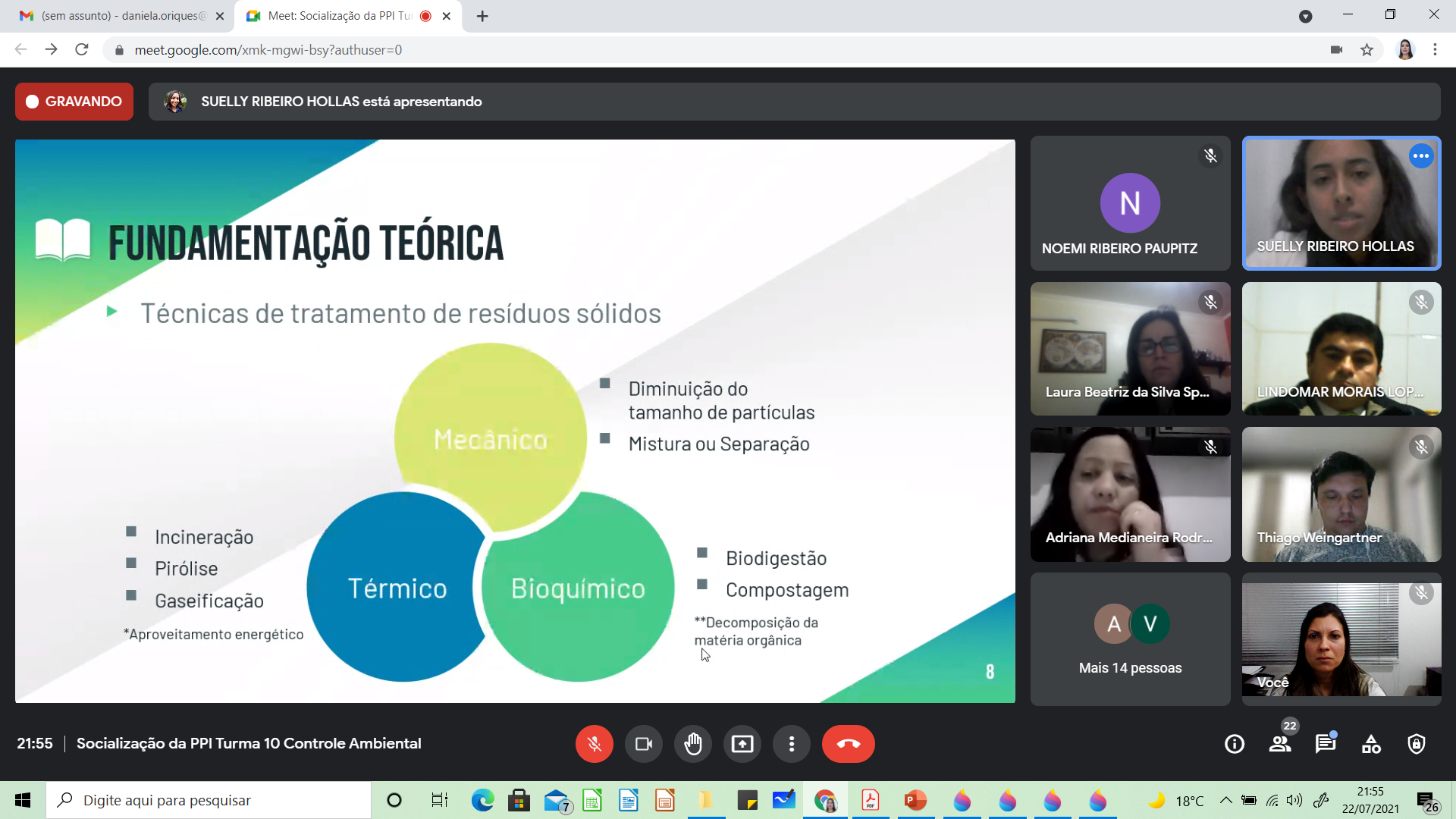Click the Windows taskbar search box
Screen dimensions: 1456x819
(209, 800)
